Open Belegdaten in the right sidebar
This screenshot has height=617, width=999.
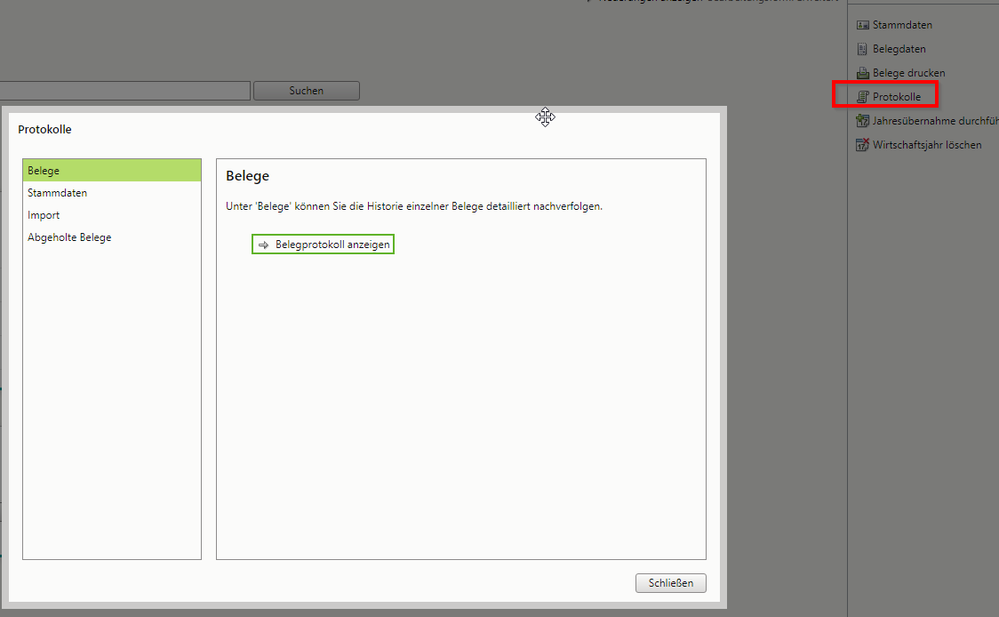[x=899, y=49]
